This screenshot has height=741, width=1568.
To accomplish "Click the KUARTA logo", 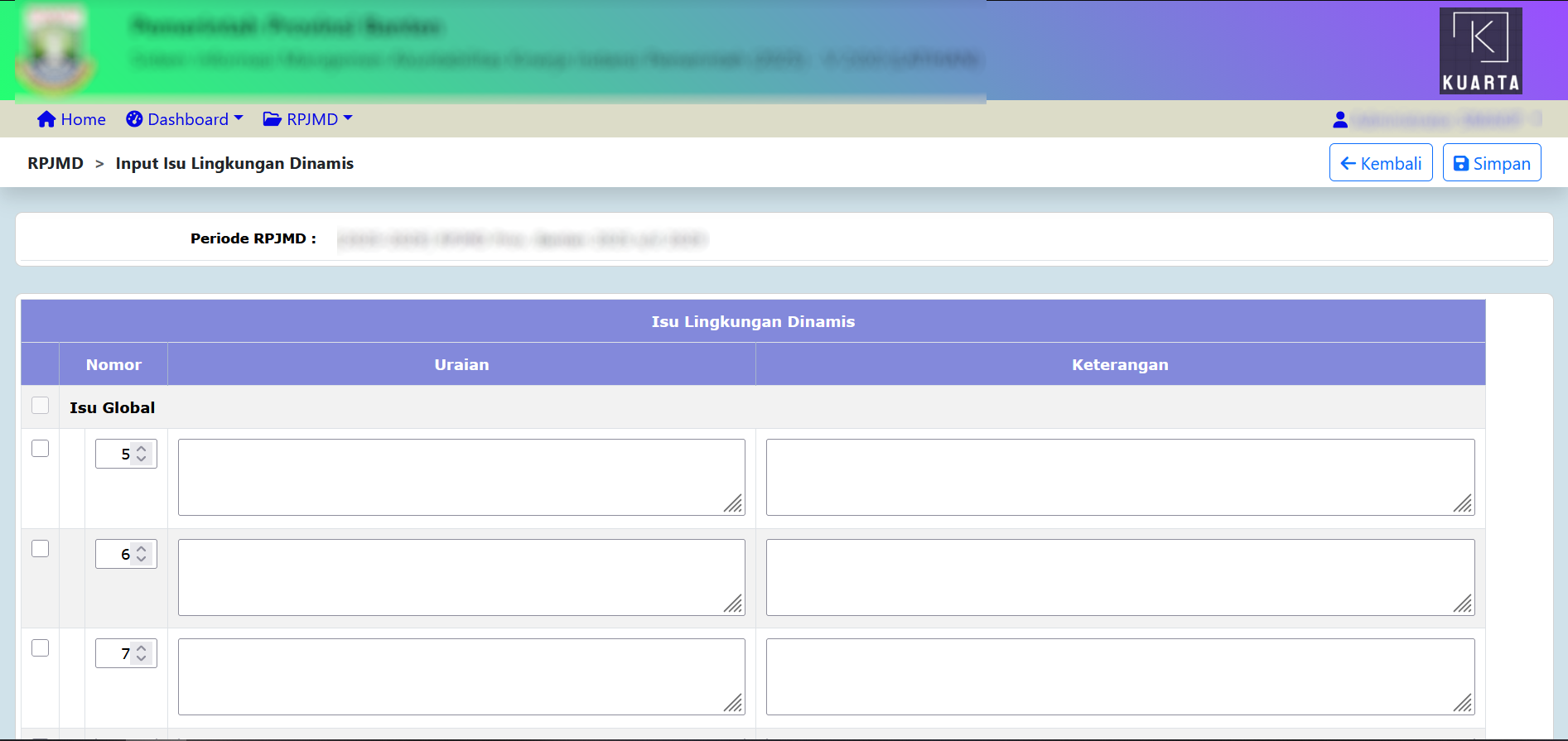I will coord(1480,51).
